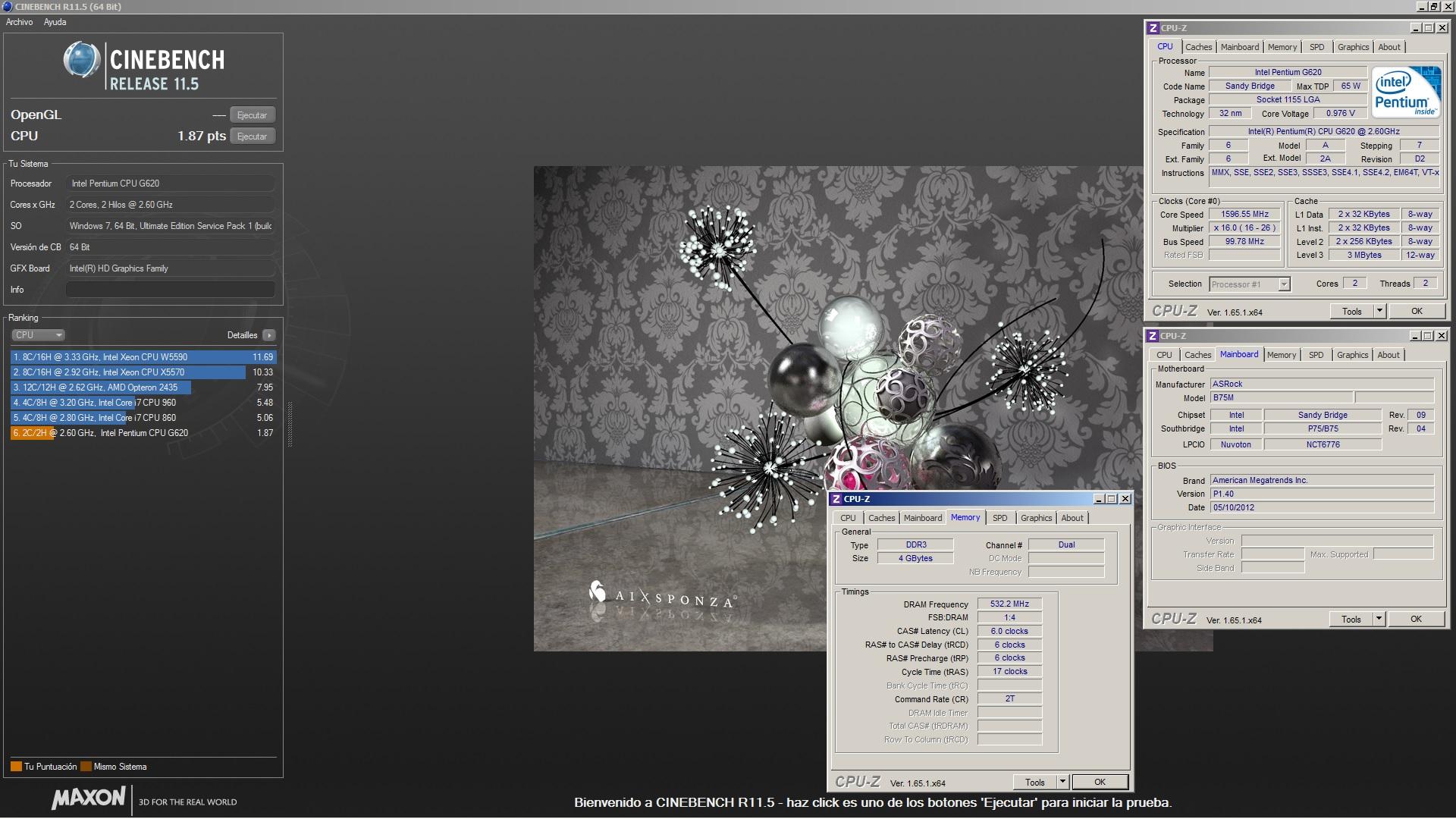Open Tools dropdown arrow in Memory CPU-Z window
Screen dimensions: 1456x819
pyautogui.click(x=1062, y=783)
